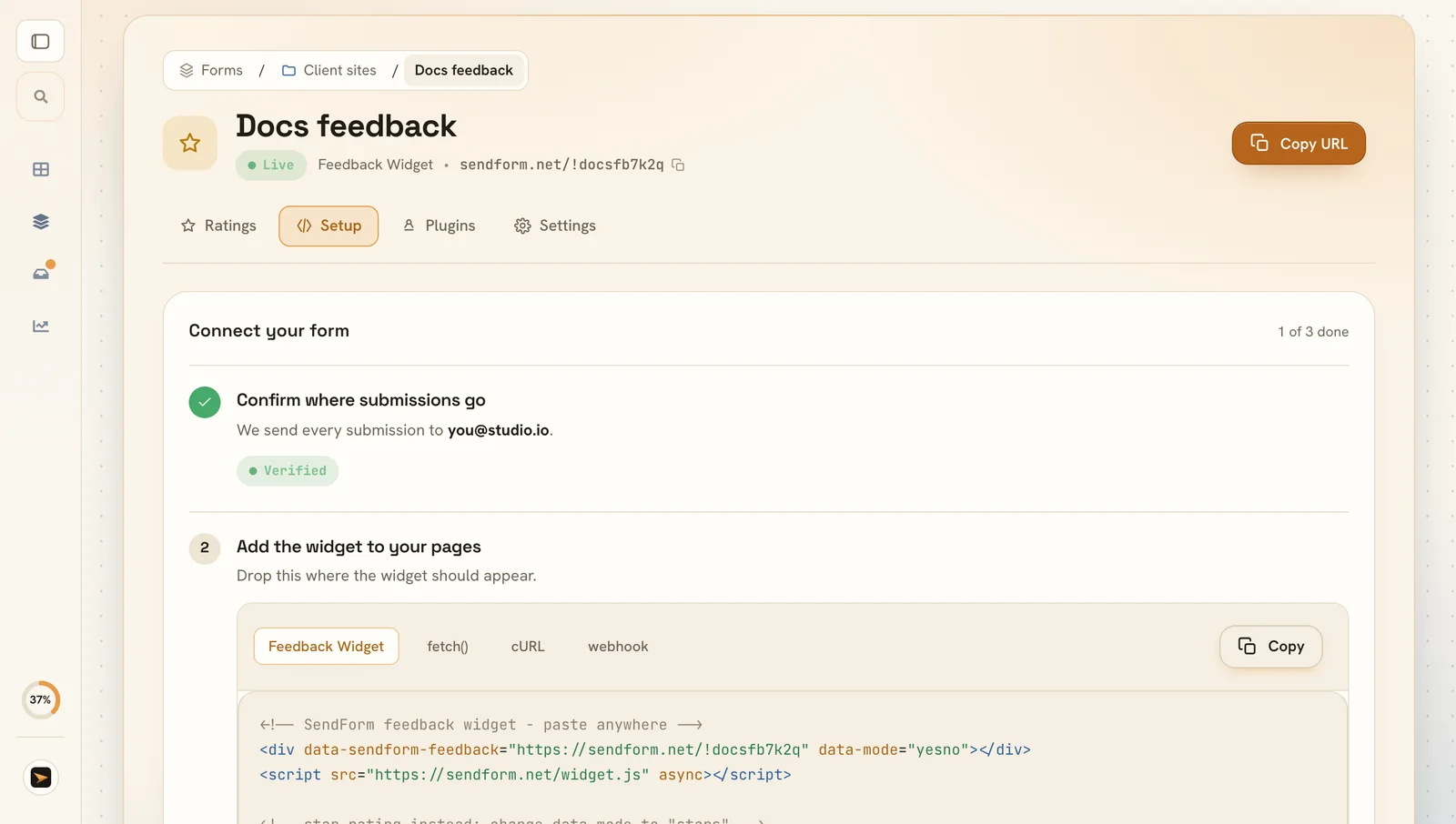The width and height of the screenshot is (1456, 824).
Task: Click 'Add the widget to your pages' heading
Action: (x=359, y=547)
